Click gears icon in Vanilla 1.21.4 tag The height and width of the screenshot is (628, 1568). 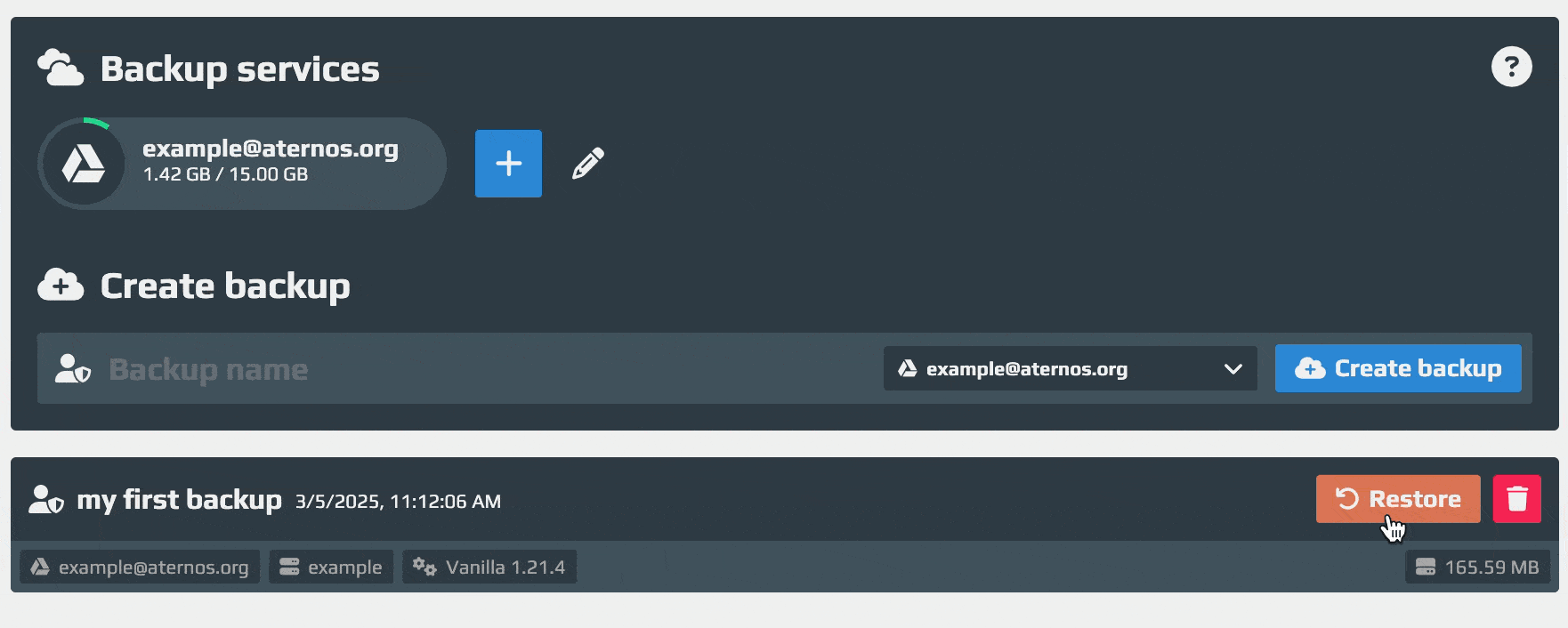(424, 567)
